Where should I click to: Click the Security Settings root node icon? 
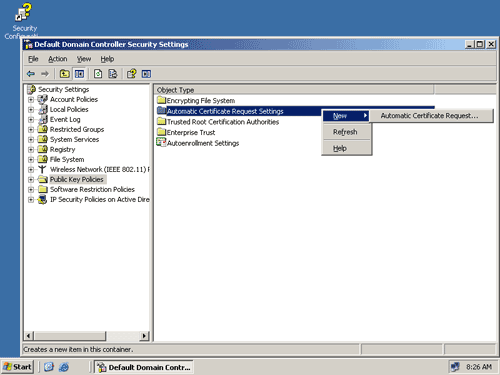tap(32, 89)
